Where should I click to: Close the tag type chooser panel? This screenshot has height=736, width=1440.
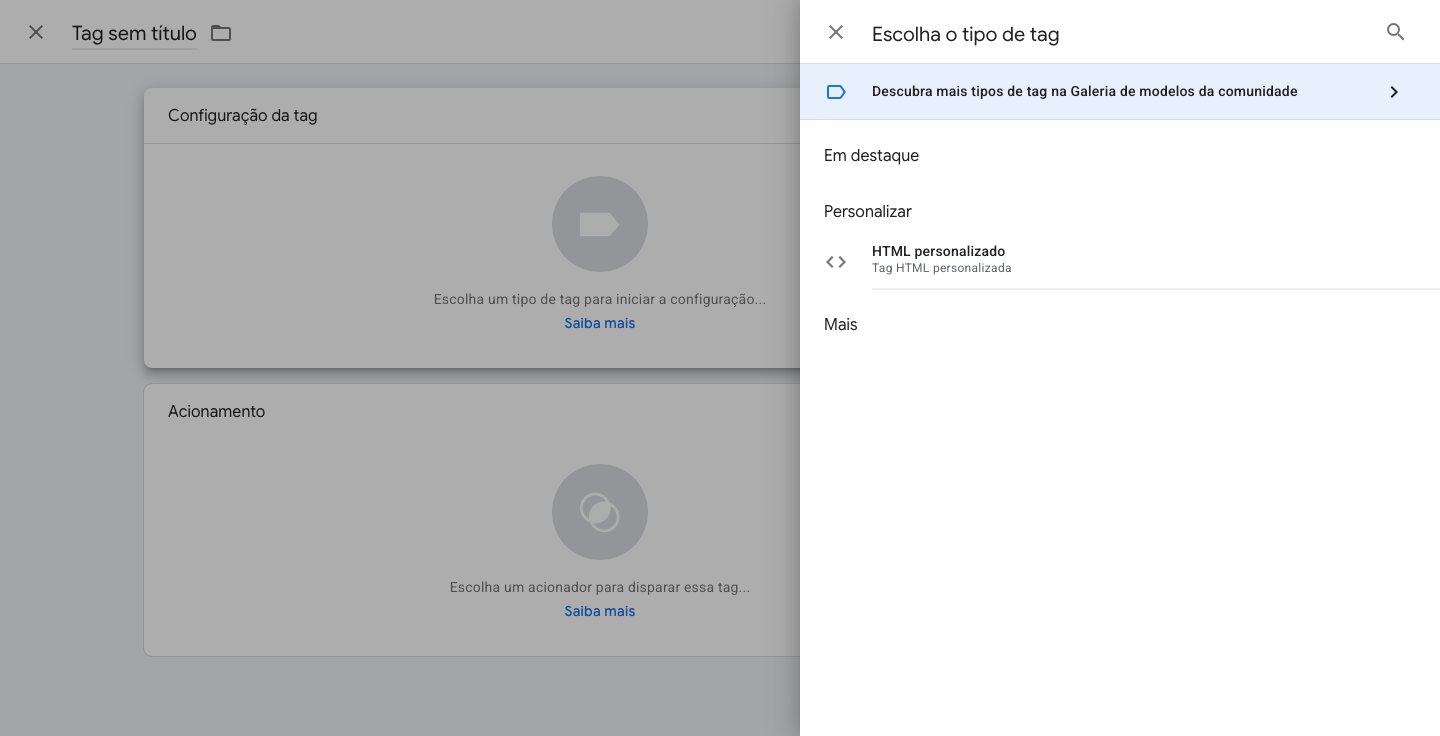(x=836, y=32)
